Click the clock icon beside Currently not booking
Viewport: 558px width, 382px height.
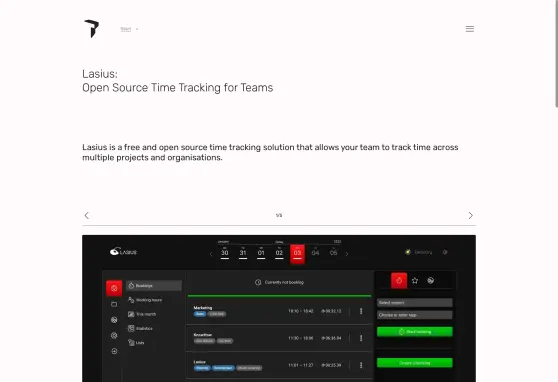(x=258, y=282)
